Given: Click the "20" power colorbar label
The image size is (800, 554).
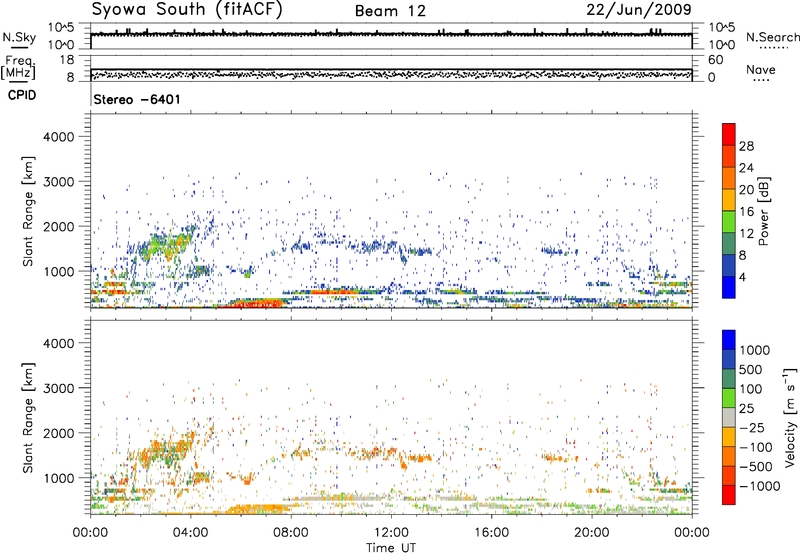Looking at the screenshot, I should (746, 190).
